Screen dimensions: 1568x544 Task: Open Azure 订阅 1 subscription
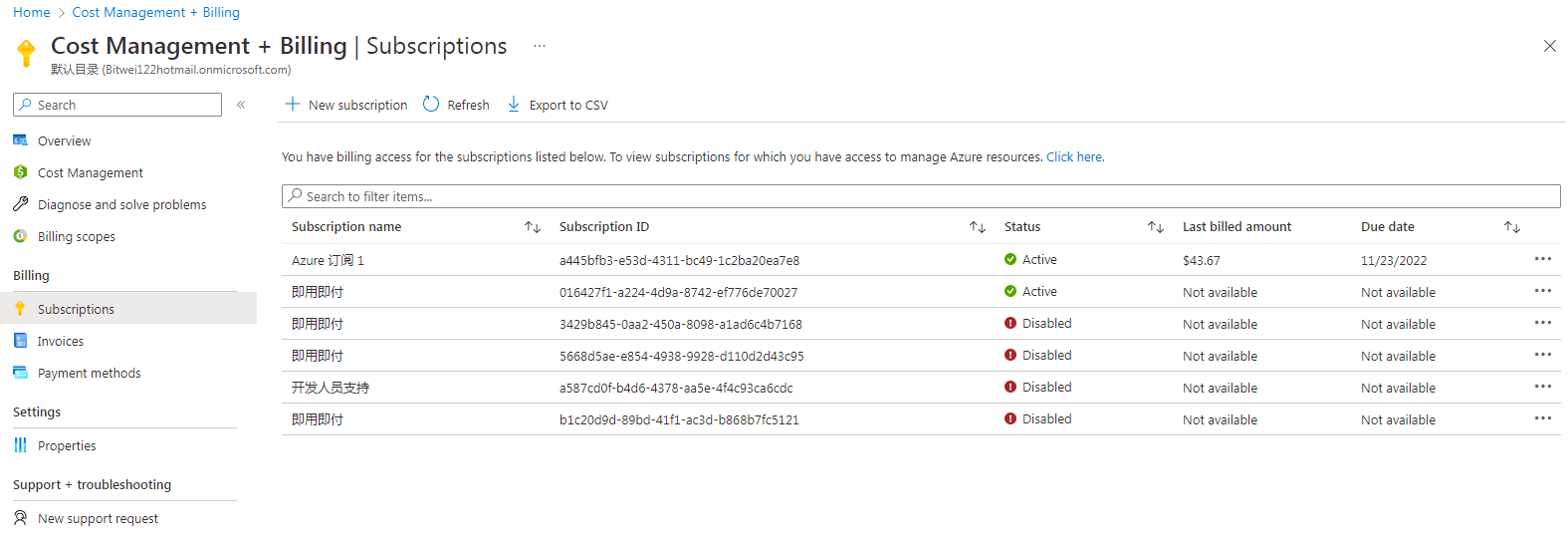pyautogui.click(x=328, y=260)
